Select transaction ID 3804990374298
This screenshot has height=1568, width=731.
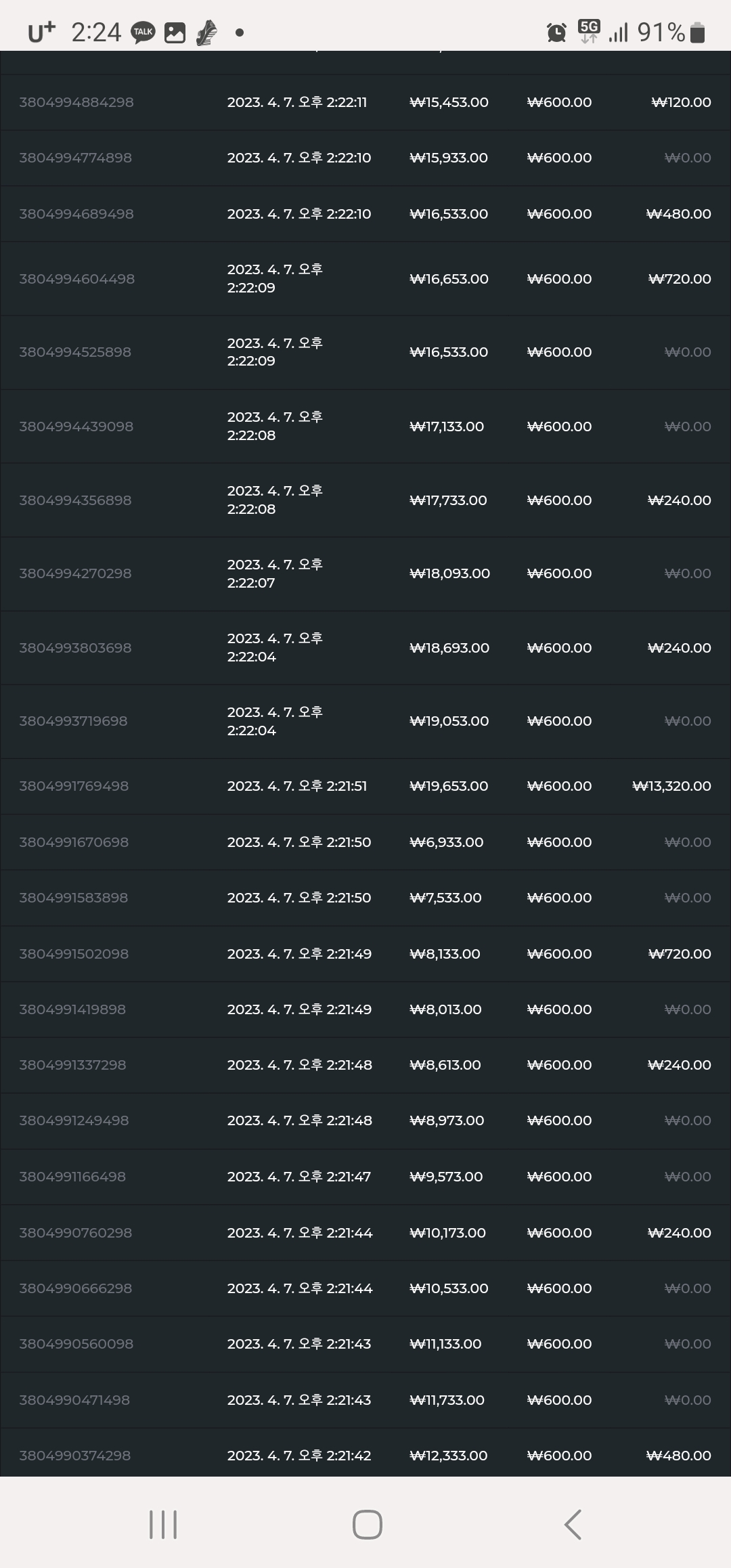tap(74, 1456)
